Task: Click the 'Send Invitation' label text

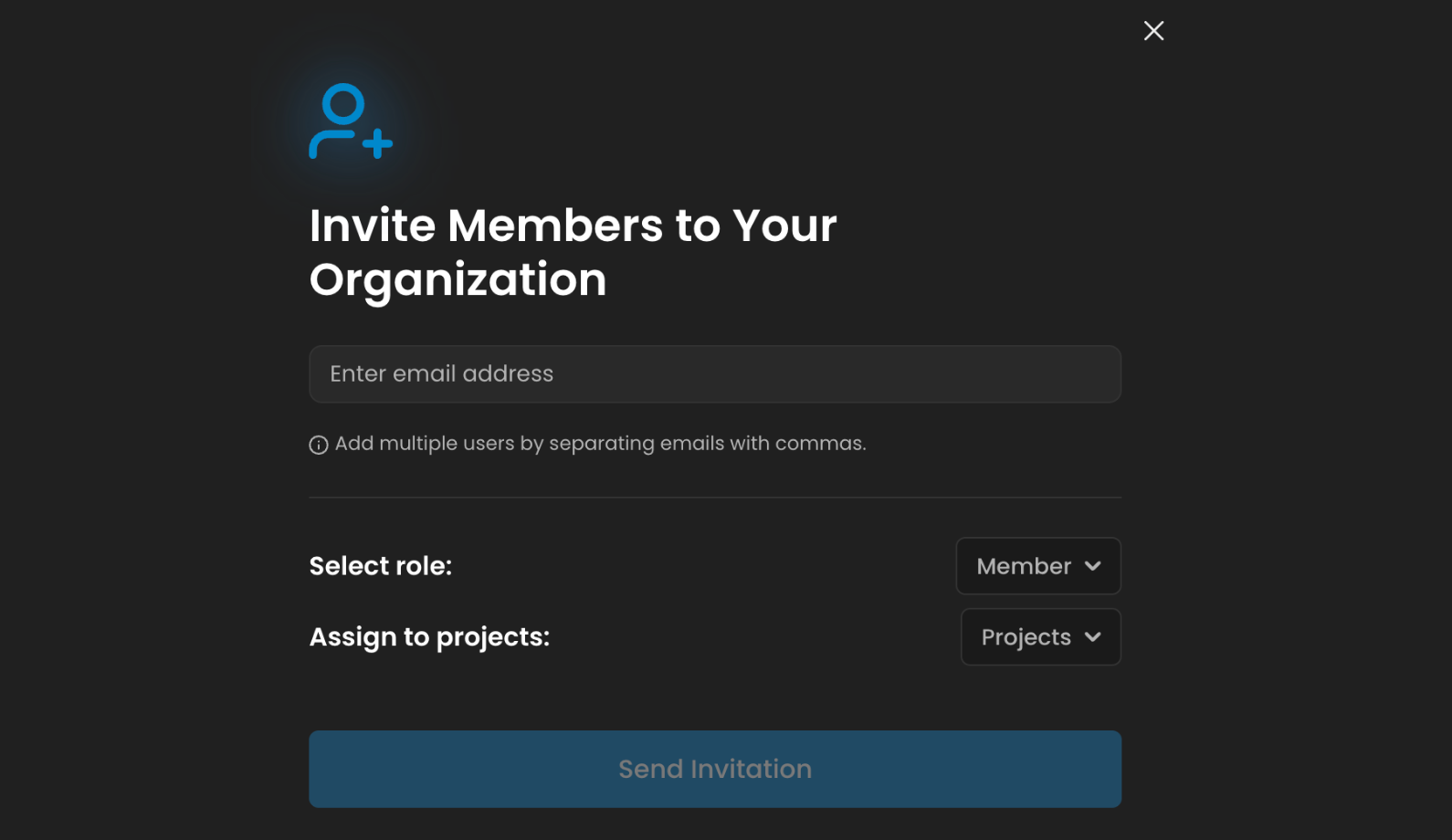Action: (x=715, y=769)
